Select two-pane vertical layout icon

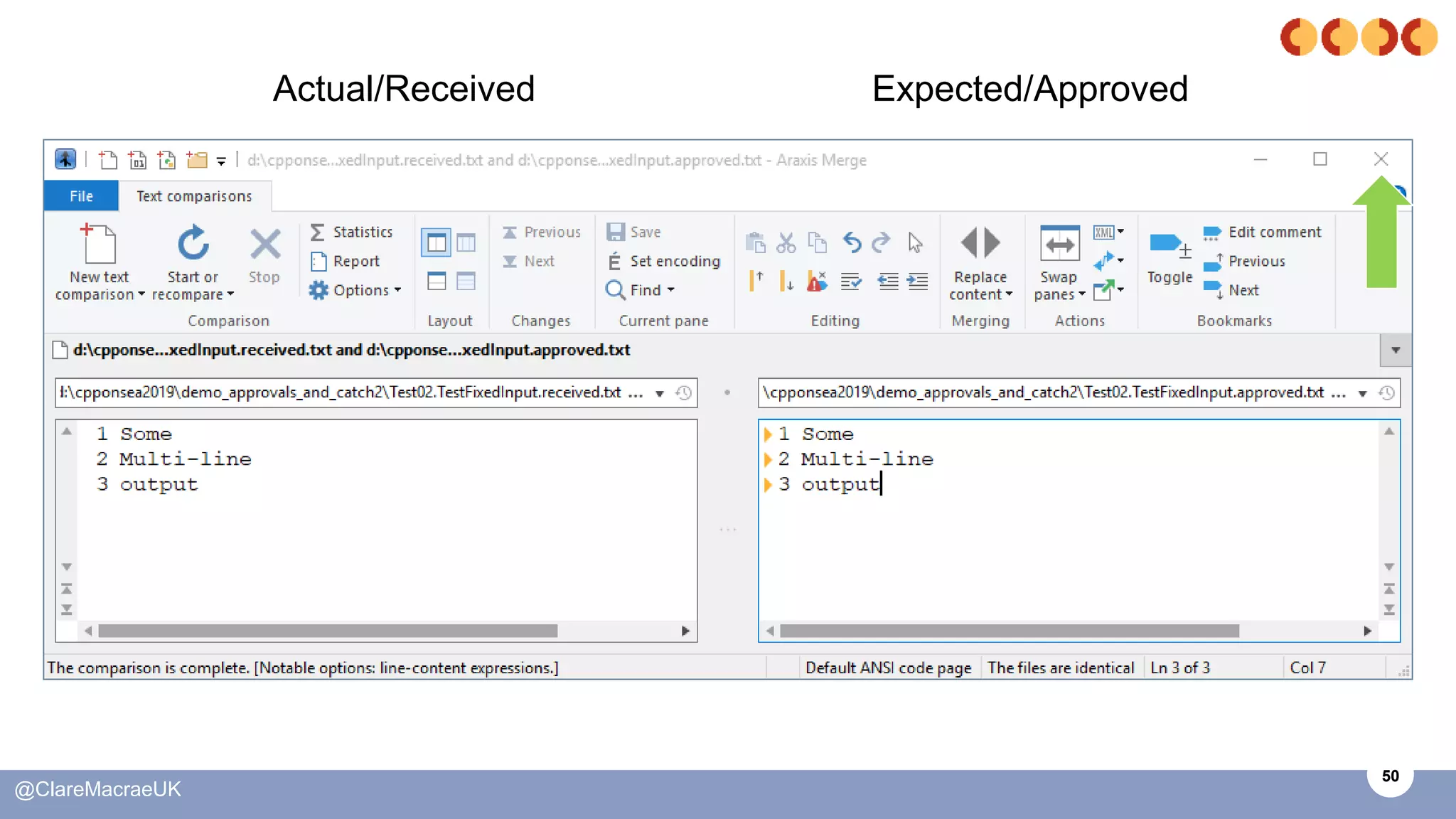pos(437,243)
